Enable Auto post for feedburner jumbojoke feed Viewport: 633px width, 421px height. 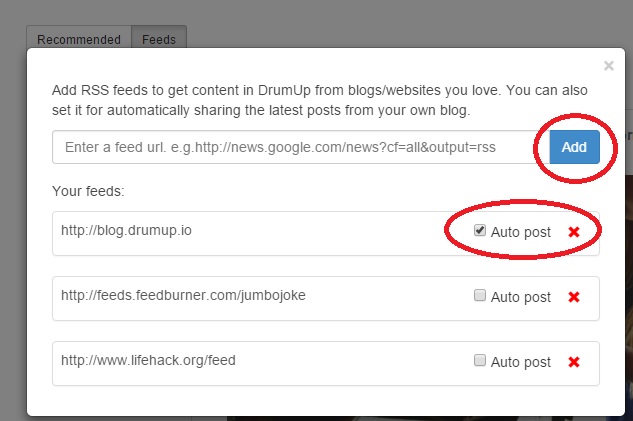click(480, 295)
